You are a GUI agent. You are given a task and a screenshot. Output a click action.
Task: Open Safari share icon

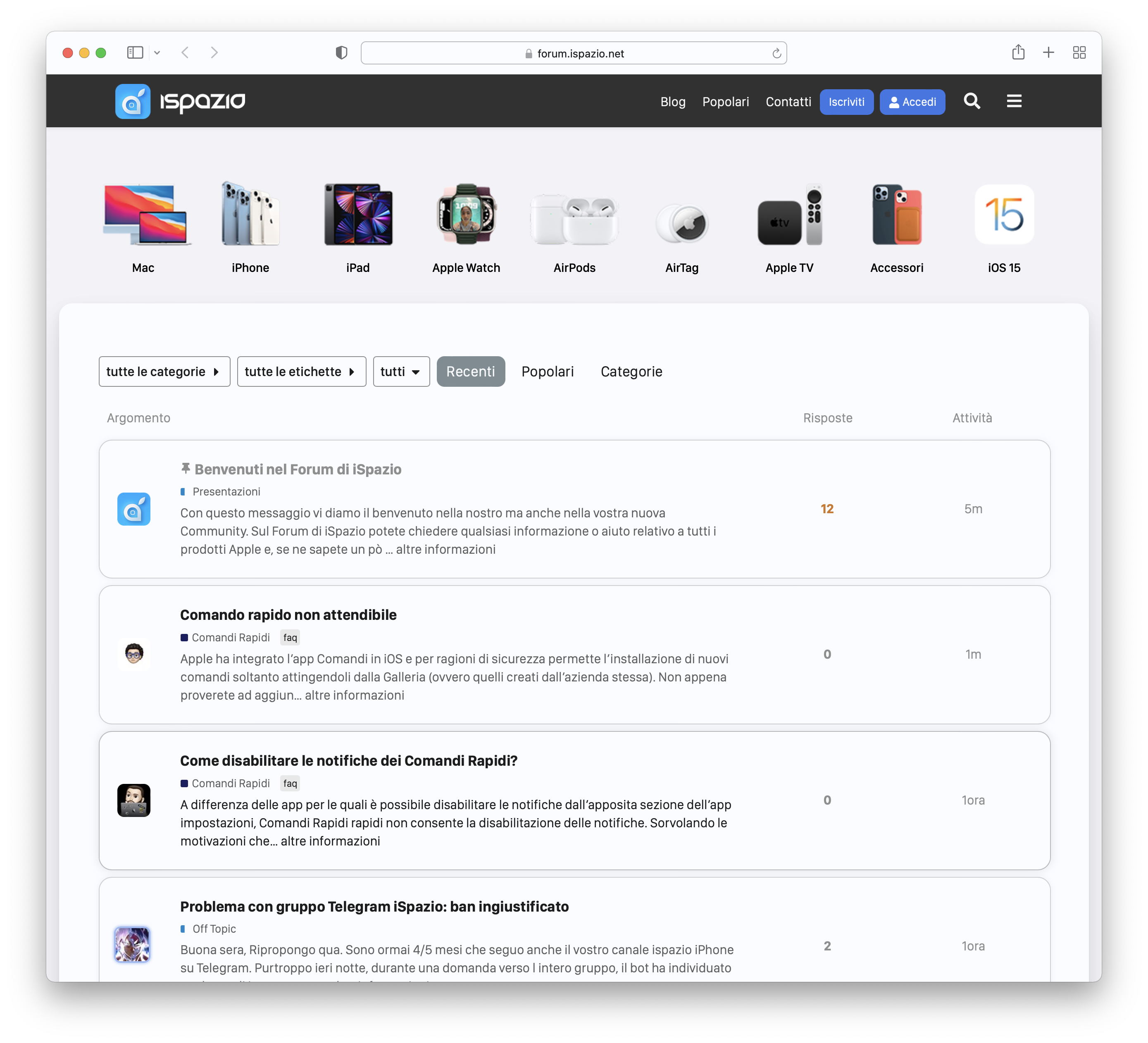(1018, 52)
